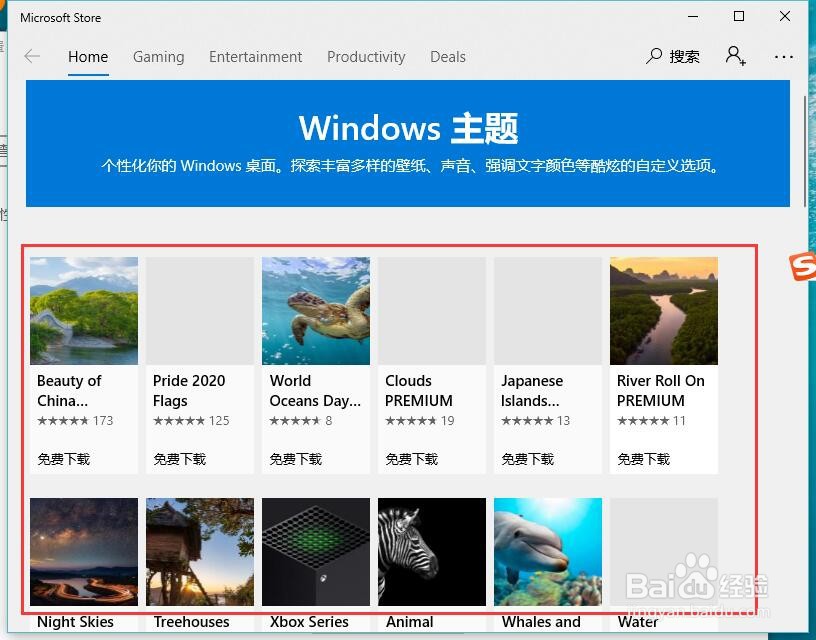Click the Windows 主题 banner
Screen dimensions: 816x640
408,144
